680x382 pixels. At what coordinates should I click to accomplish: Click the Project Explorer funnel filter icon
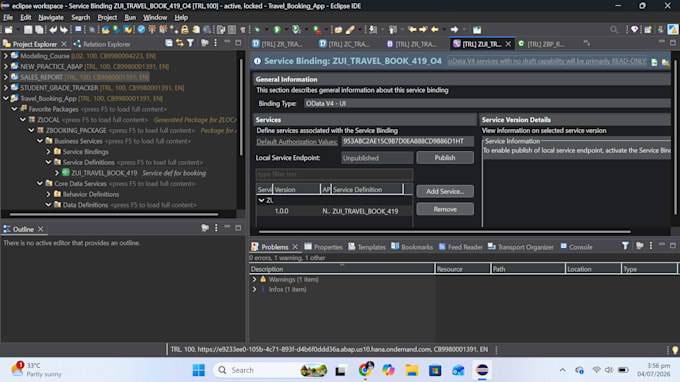190,43
